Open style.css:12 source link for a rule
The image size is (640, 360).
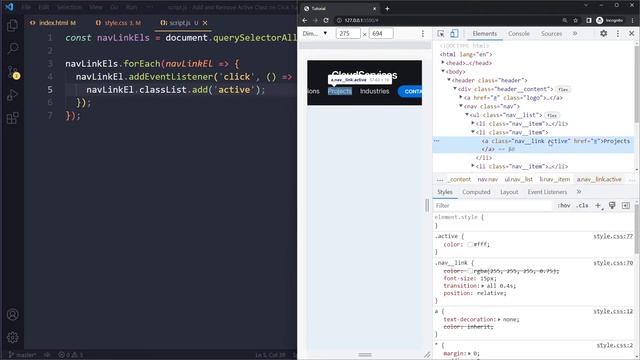coord(613,311)
